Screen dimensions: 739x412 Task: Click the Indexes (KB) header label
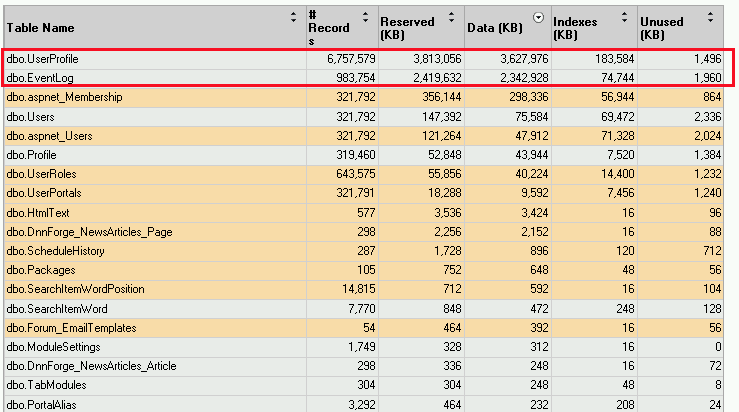(x=575, y=28)
